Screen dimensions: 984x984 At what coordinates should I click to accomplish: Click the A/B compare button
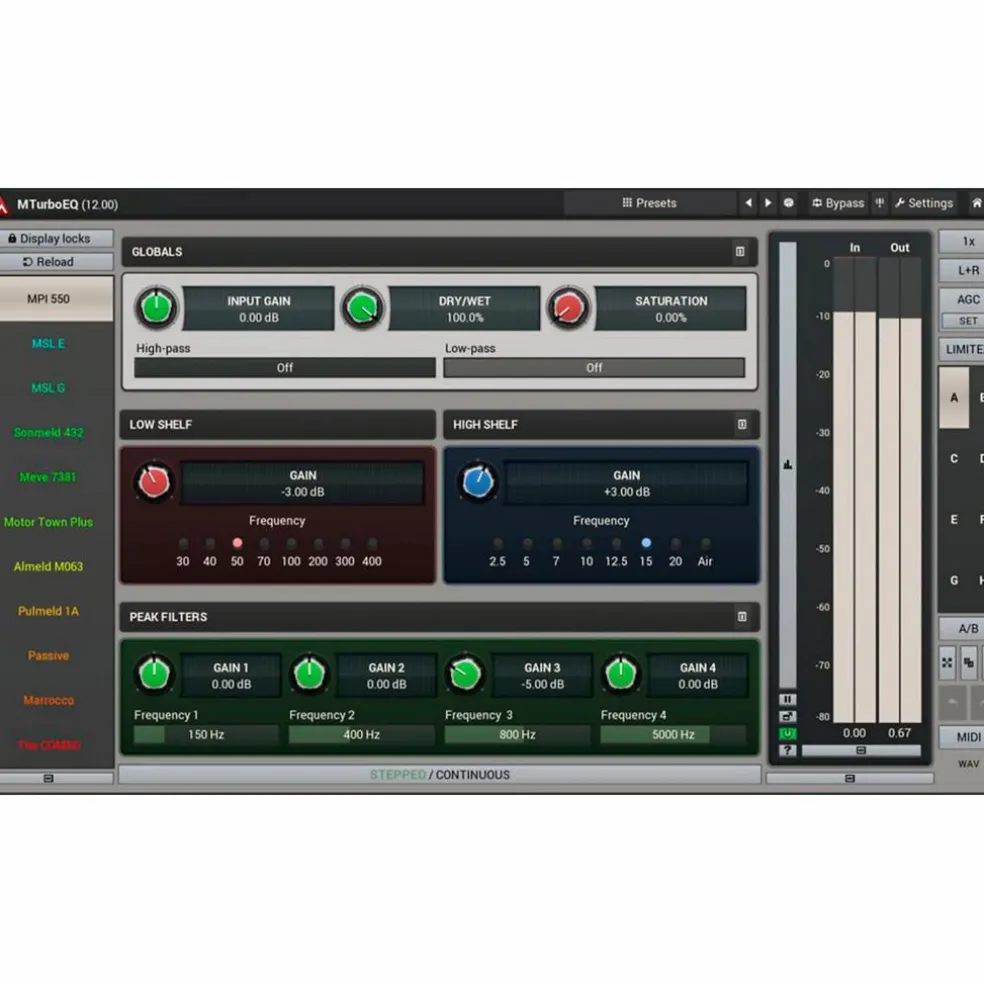[966, 628]
